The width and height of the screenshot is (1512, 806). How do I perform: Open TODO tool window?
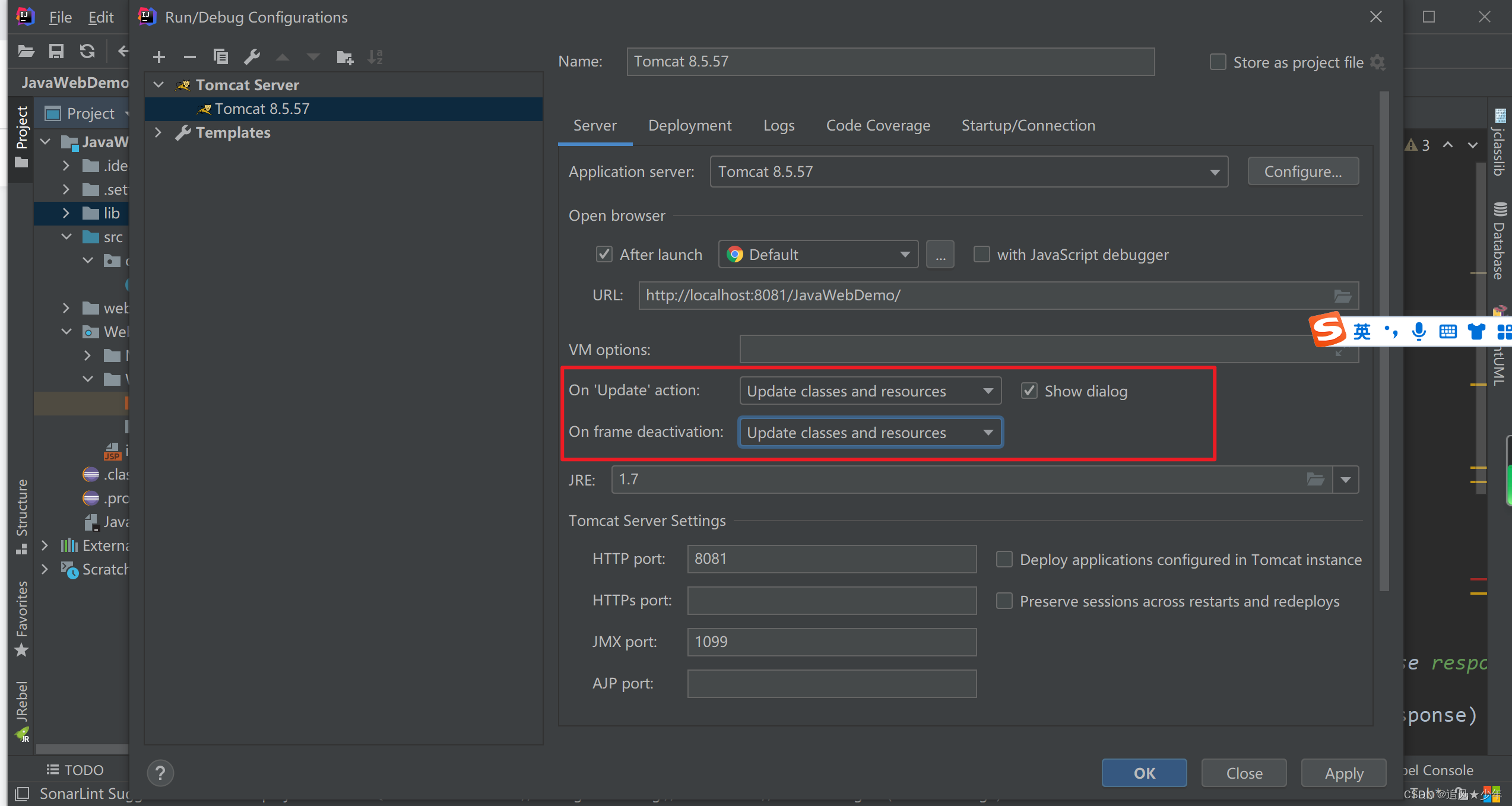75,770
